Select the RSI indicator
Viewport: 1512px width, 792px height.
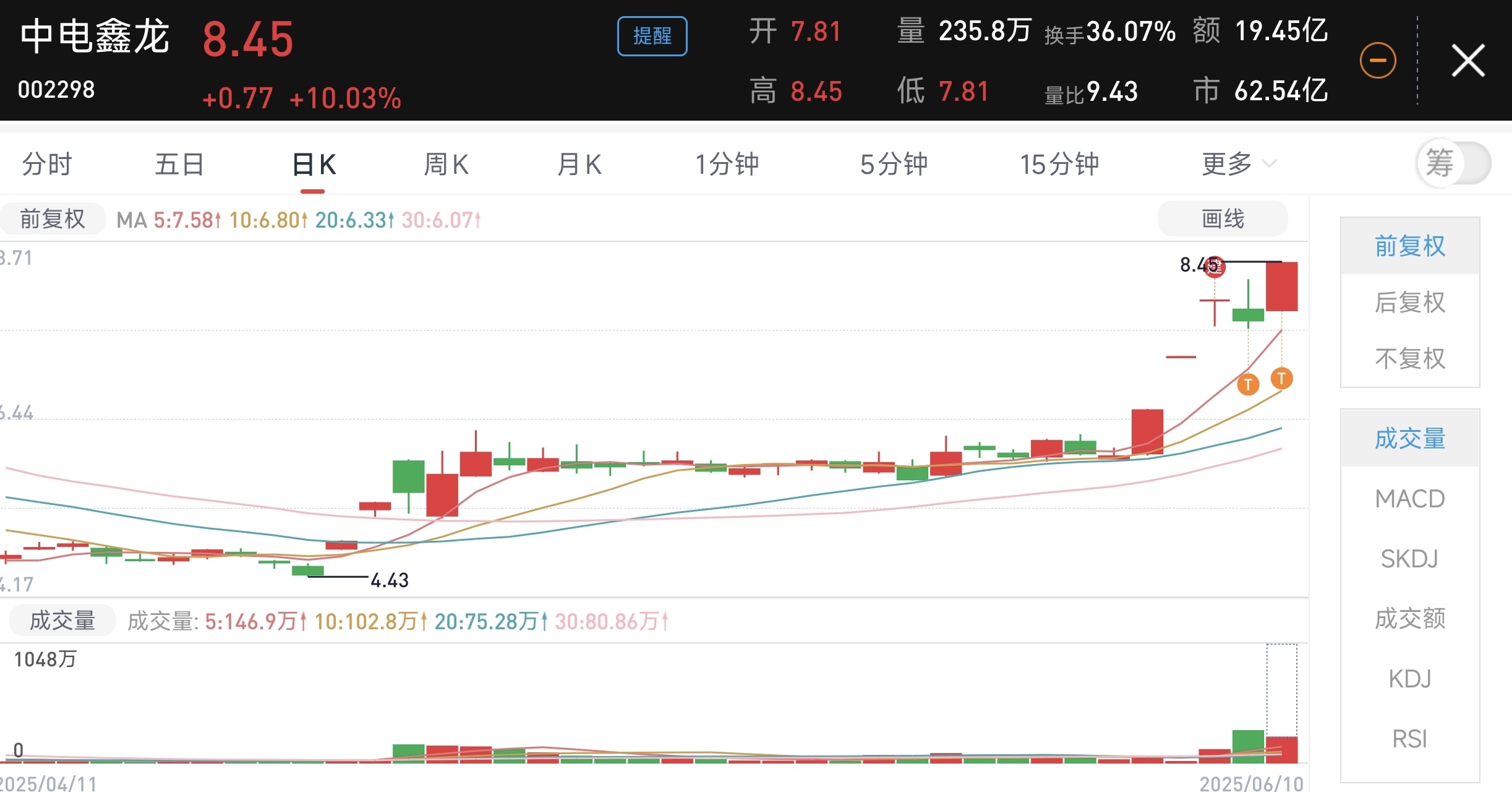pos(1410,739)
